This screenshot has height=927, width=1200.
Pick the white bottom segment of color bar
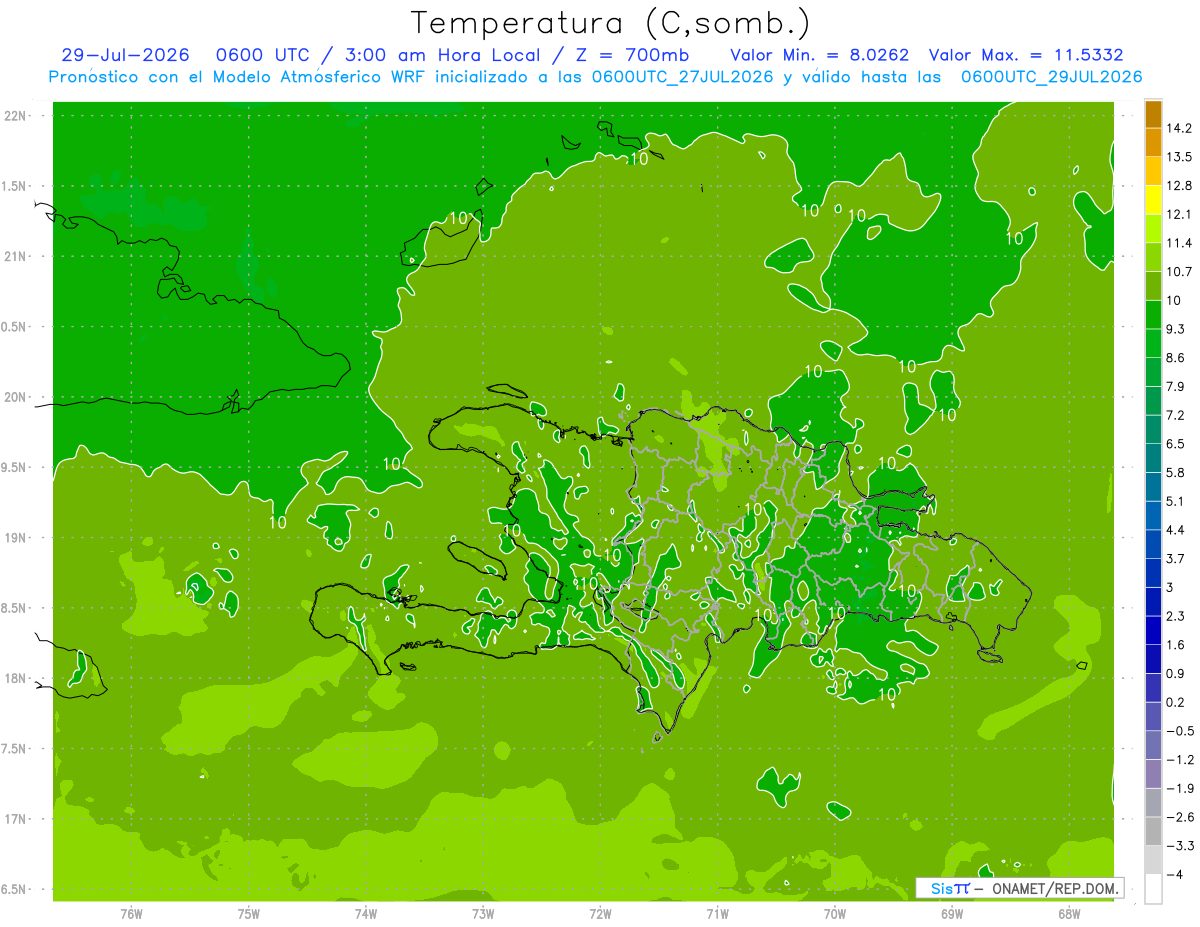click(x=1153, y=889)
